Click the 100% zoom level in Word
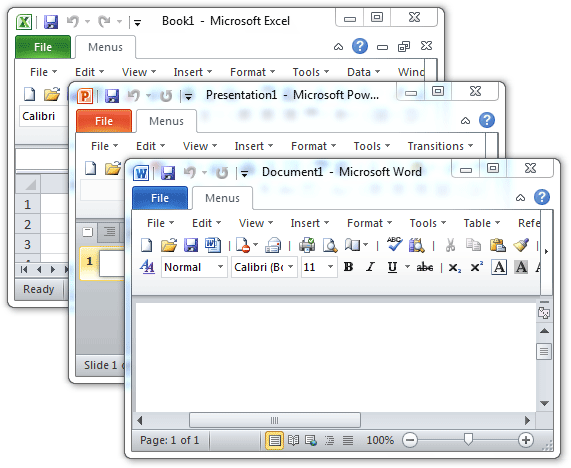 click(x=380, y=440)
